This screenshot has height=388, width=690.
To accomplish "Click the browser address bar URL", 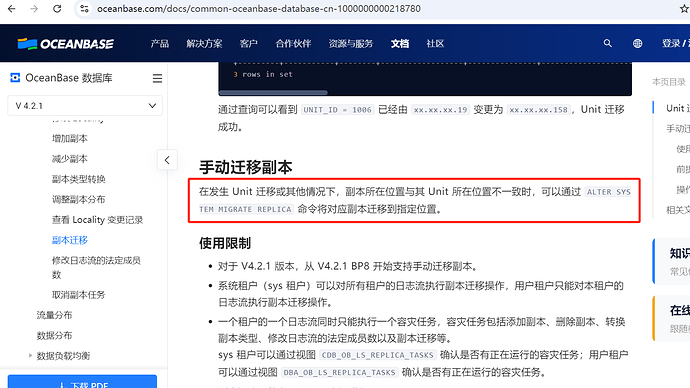I will point(259,9).
